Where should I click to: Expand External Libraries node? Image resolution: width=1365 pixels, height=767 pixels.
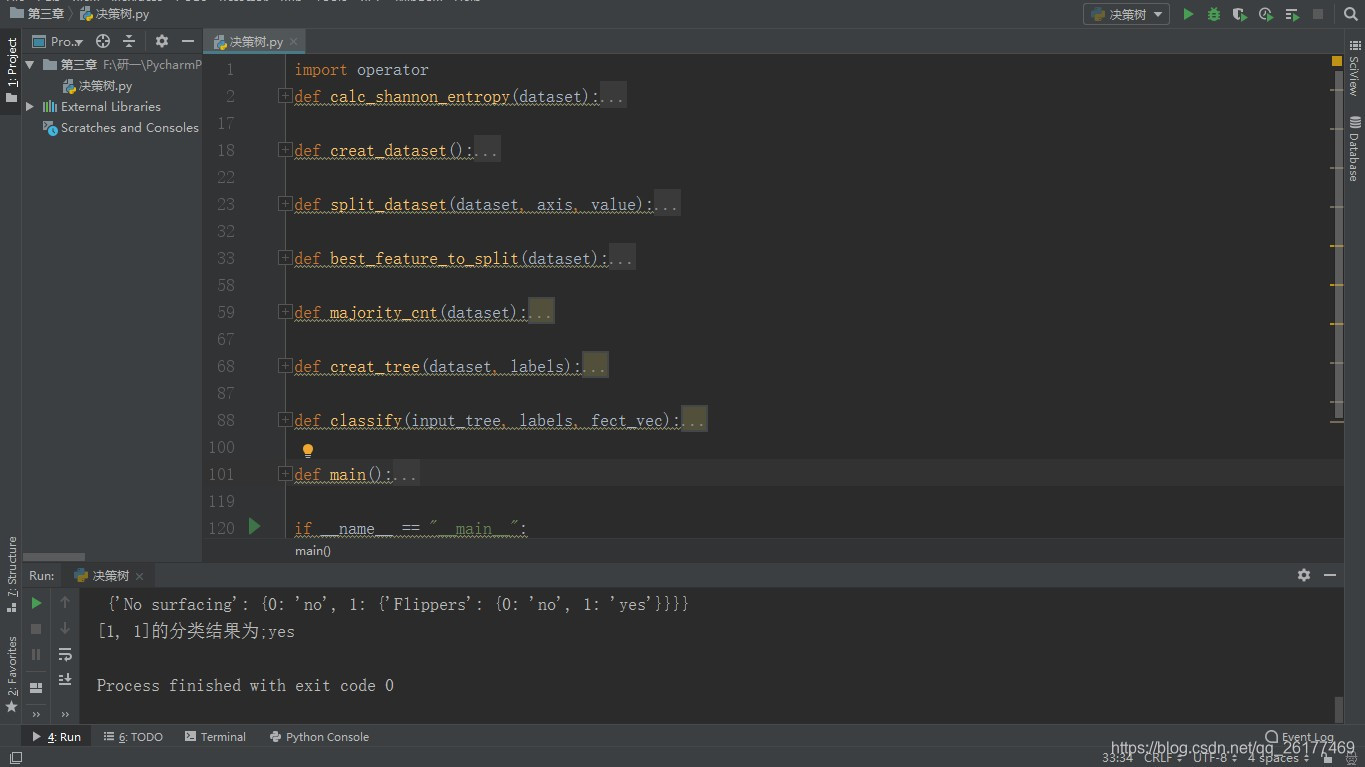pyautogui.click(x=30, y=106)
